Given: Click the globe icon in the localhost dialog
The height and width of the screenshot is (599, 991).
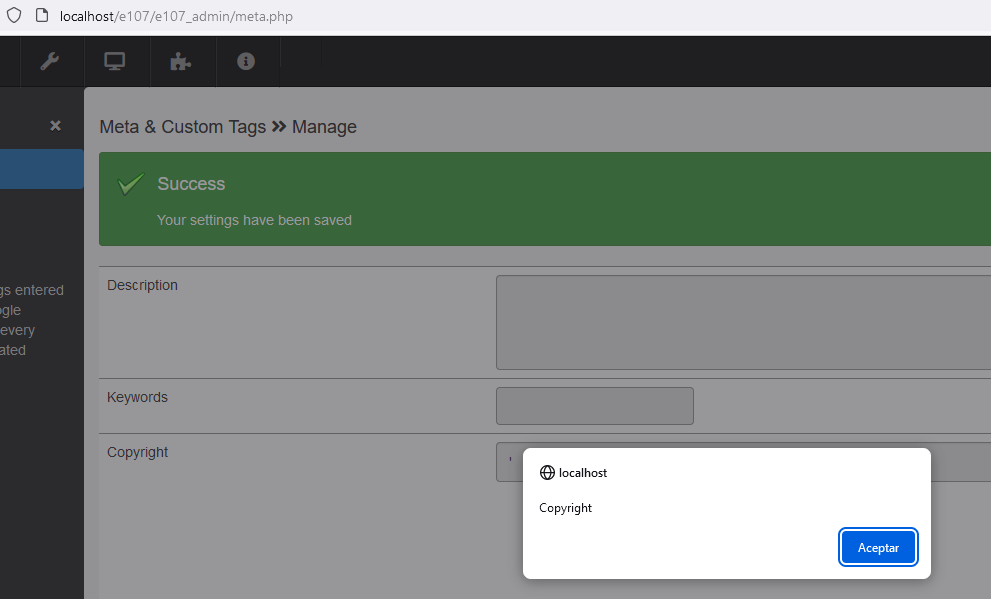Looking at the screenshot, I should pyautogui.click(x=547, y=472).
